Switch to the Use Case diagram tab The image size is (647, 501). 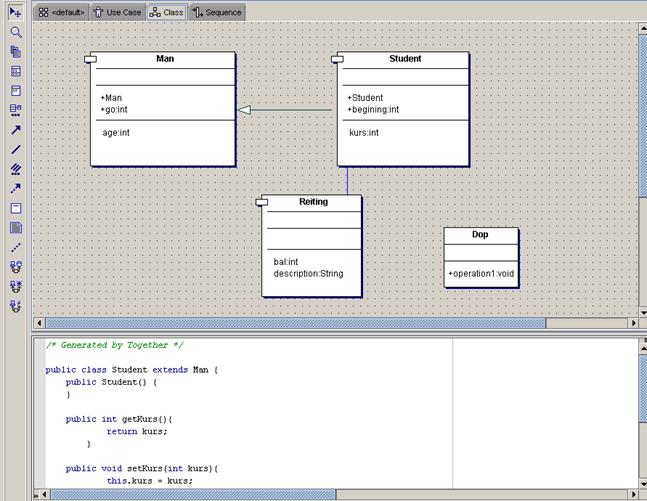pyautogui.click(x=118, y=12)
